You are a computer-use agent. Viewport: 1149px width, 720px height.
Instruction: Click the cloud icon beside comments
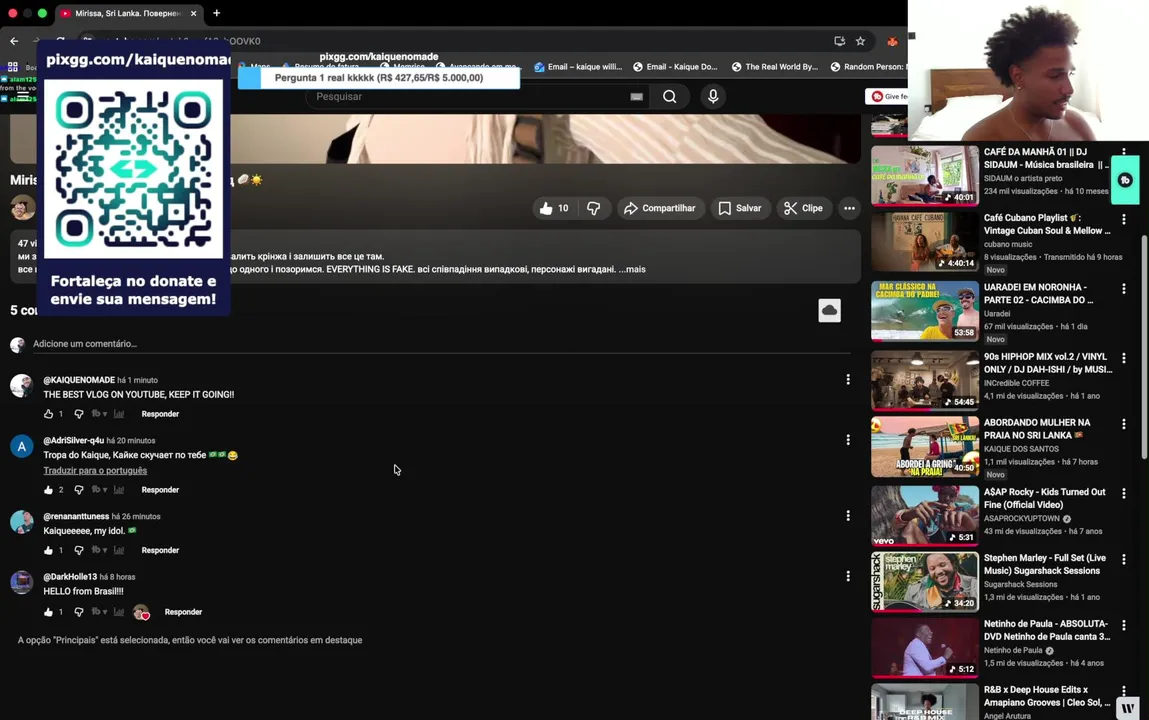point(830,311)
